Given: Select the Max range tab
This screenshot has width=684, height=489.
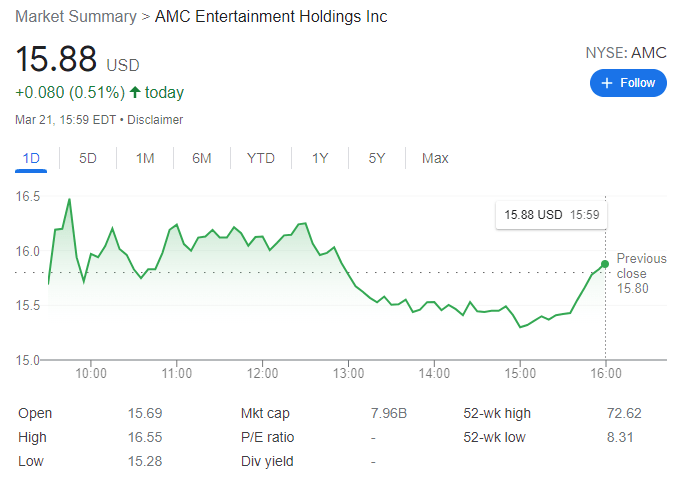Looking at the screenshot, I should [x=435, y=158].
